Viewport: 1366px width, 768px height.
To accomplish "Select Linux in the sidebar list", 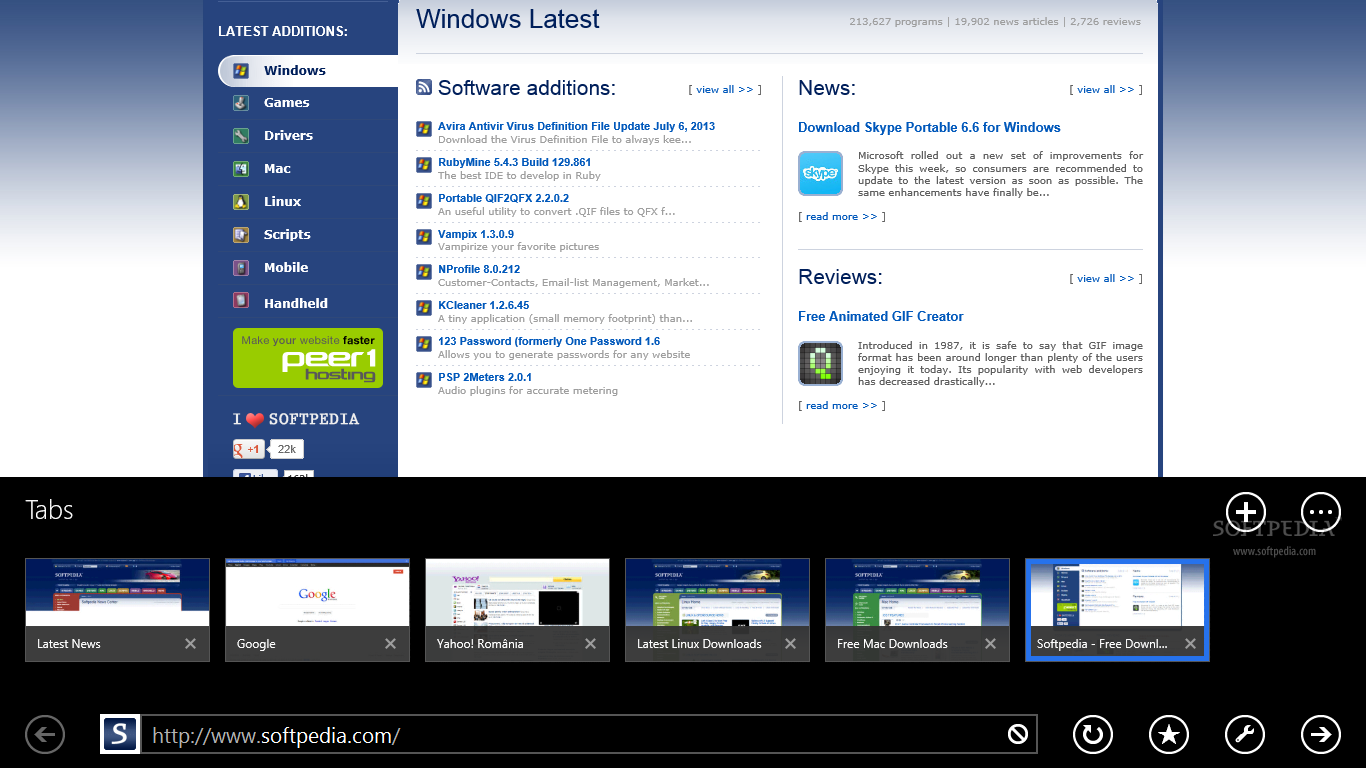I will [x=282, y=201].
